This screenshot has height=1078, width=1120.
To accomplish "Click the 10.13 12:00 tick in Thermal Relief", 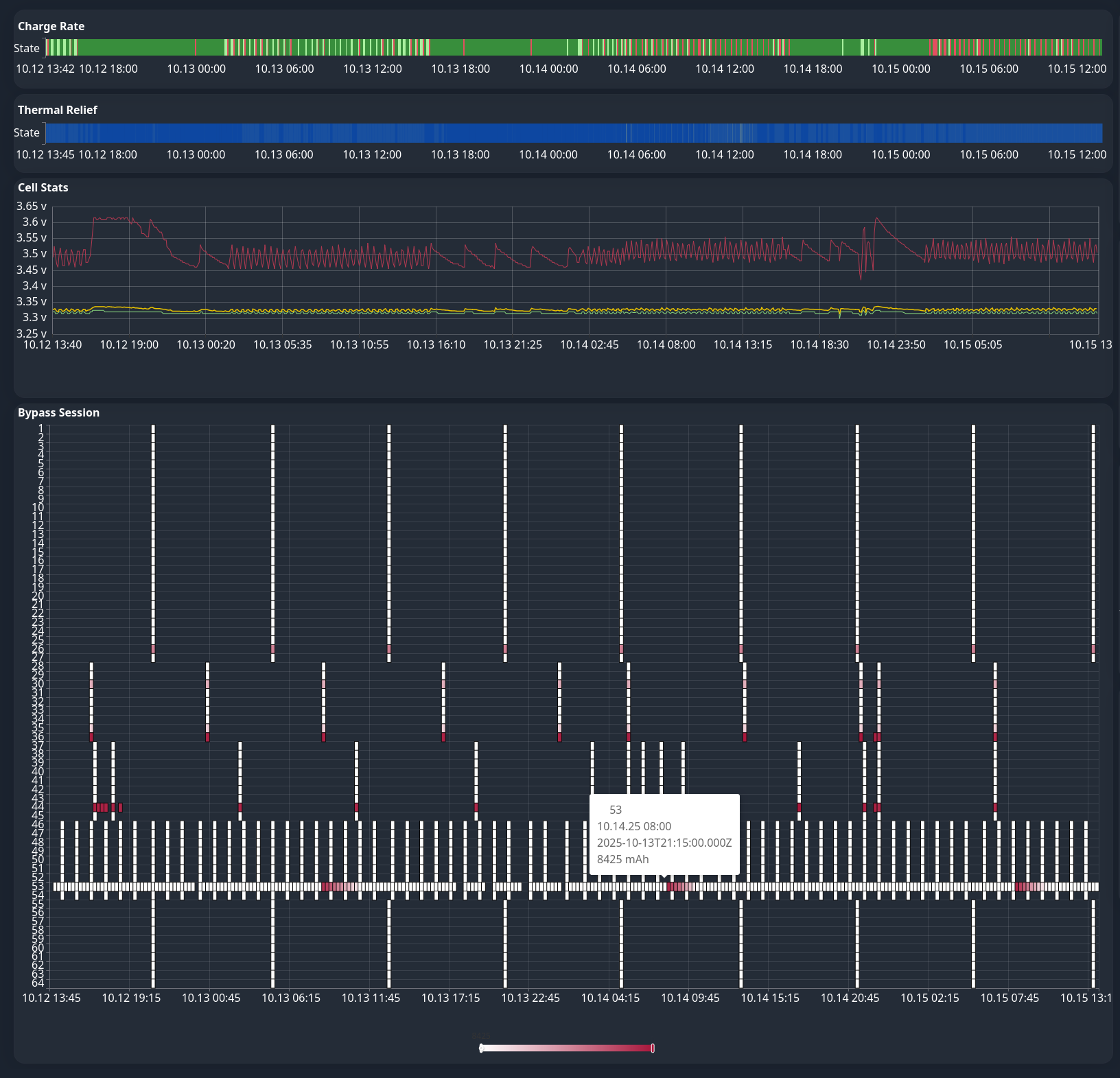I will click(x=372, y=154).
